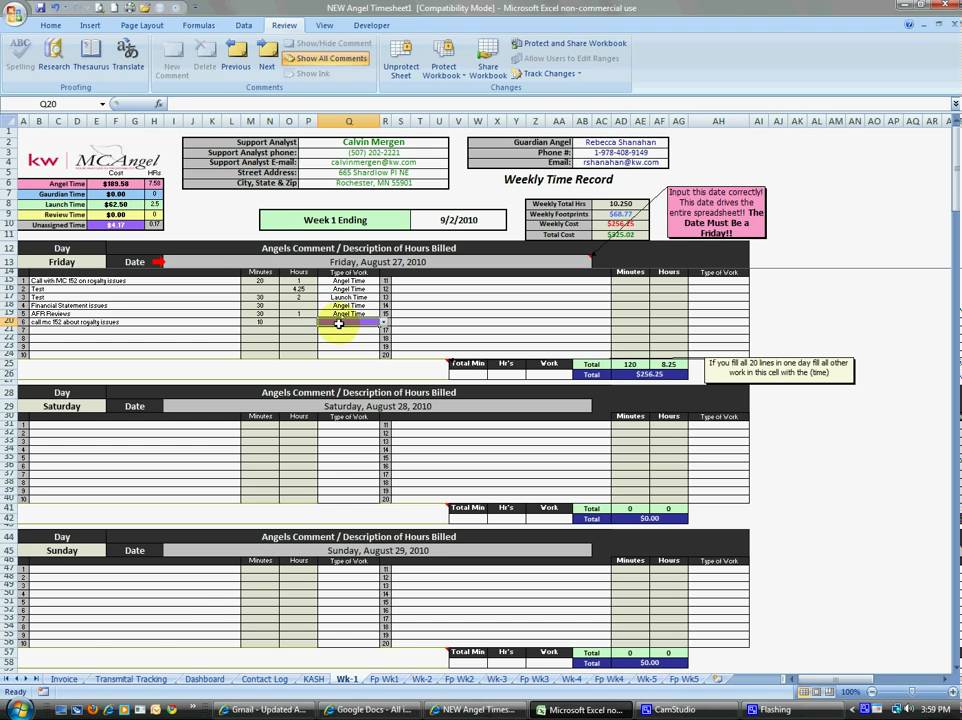Click the Insert Worksheet tab icon
This screenshot has height=720, width=962.
[x=717, y=679]
